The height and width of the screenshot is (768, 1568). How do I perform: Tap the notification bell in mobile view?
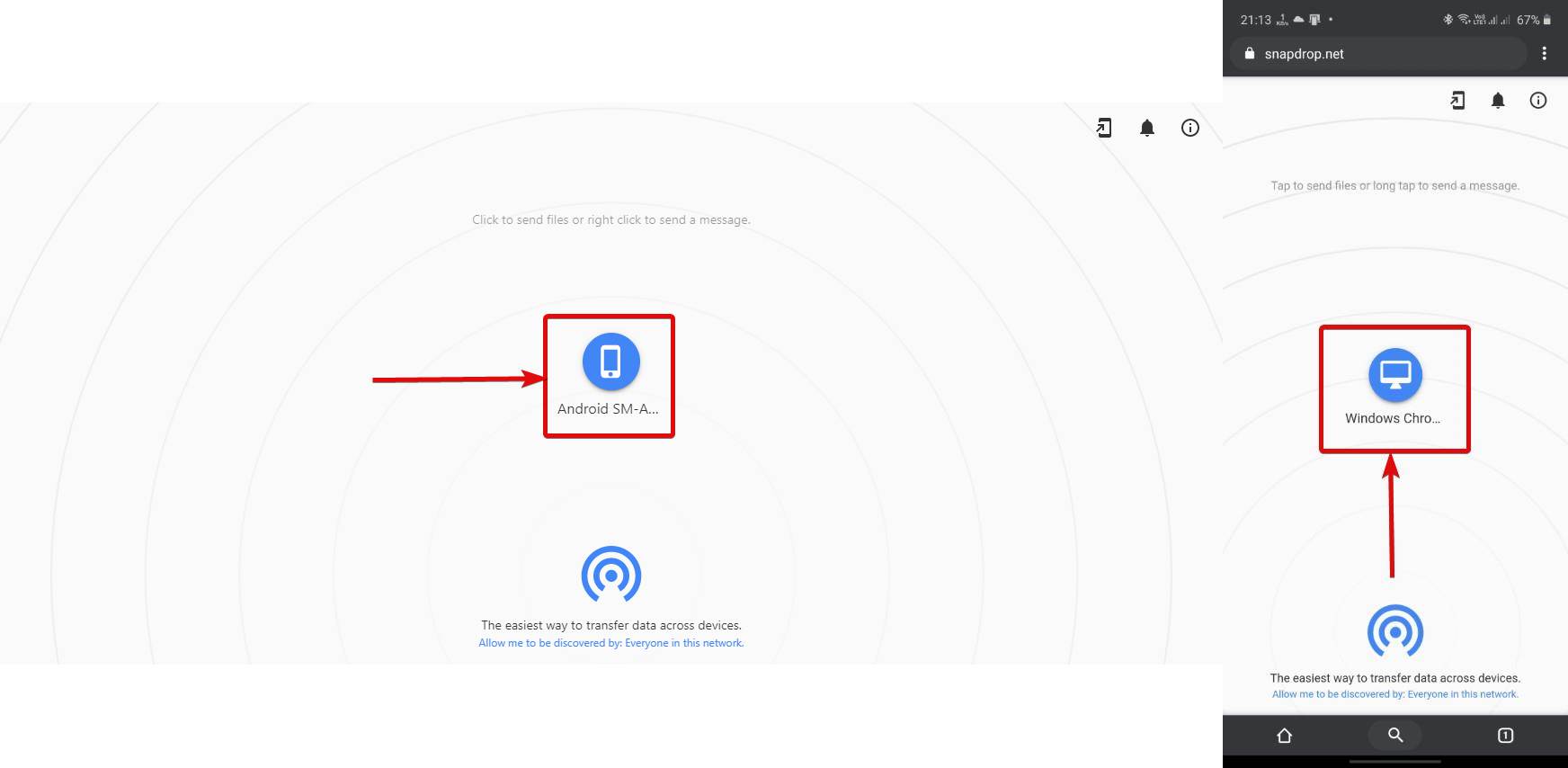1498,101
